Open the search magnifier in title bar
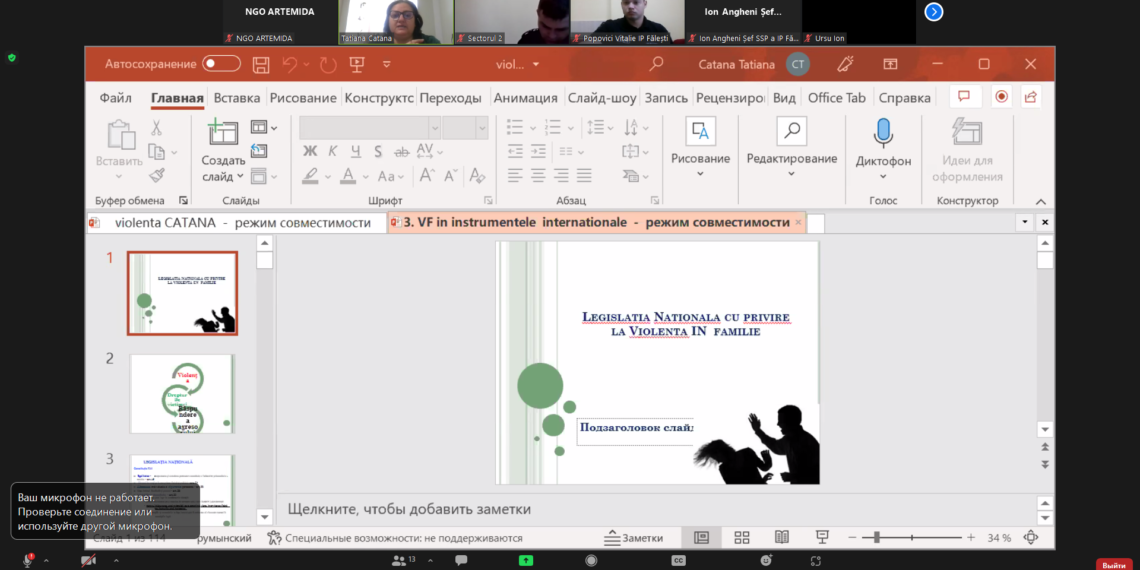The width and height of the screenshot is (1140, 570). [x=656, y=64]
